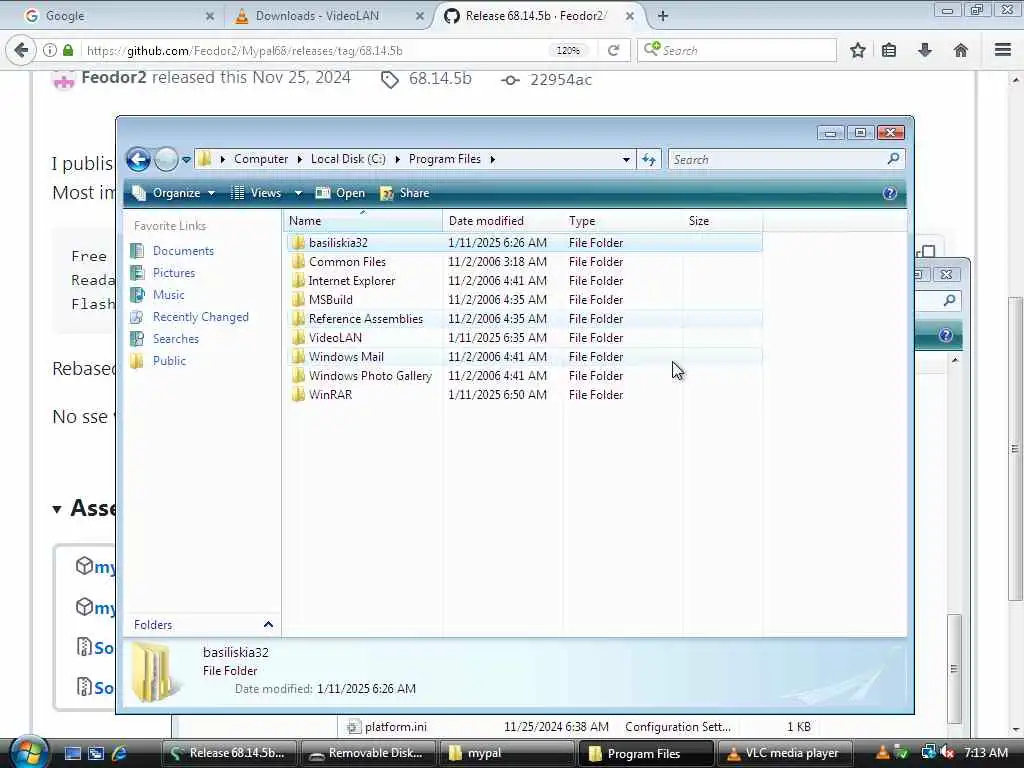Image resolution: width=1024 pixels, height=768 pixels.
Task: Sort by the Type column header
Action: click(x=622, y=221)
